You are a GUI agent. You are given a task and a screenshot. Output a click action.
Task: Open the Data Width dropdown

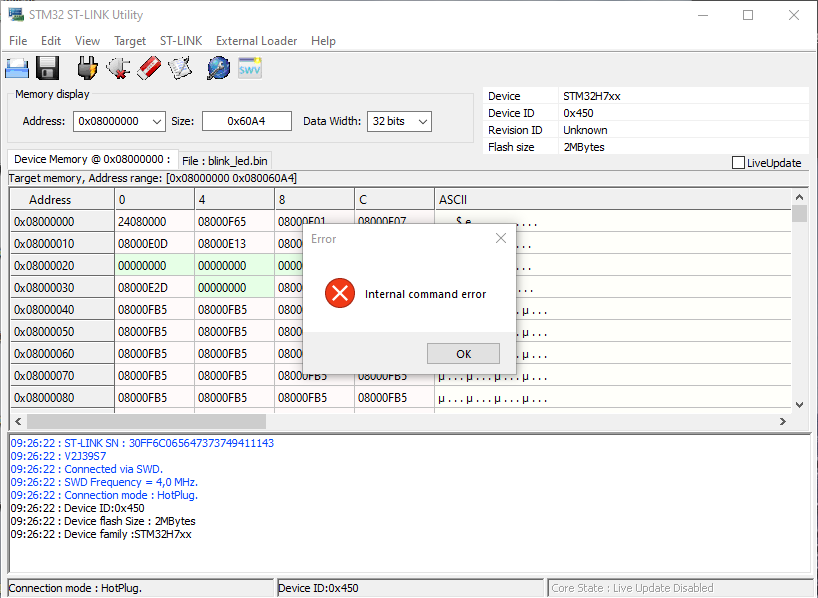423,122
